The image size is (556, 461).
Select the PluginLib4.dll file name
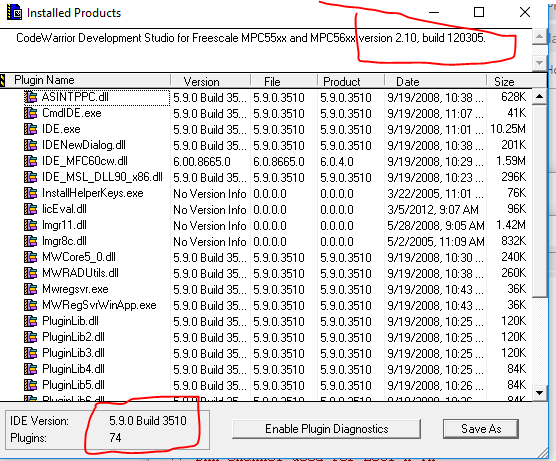click(73, 369)
